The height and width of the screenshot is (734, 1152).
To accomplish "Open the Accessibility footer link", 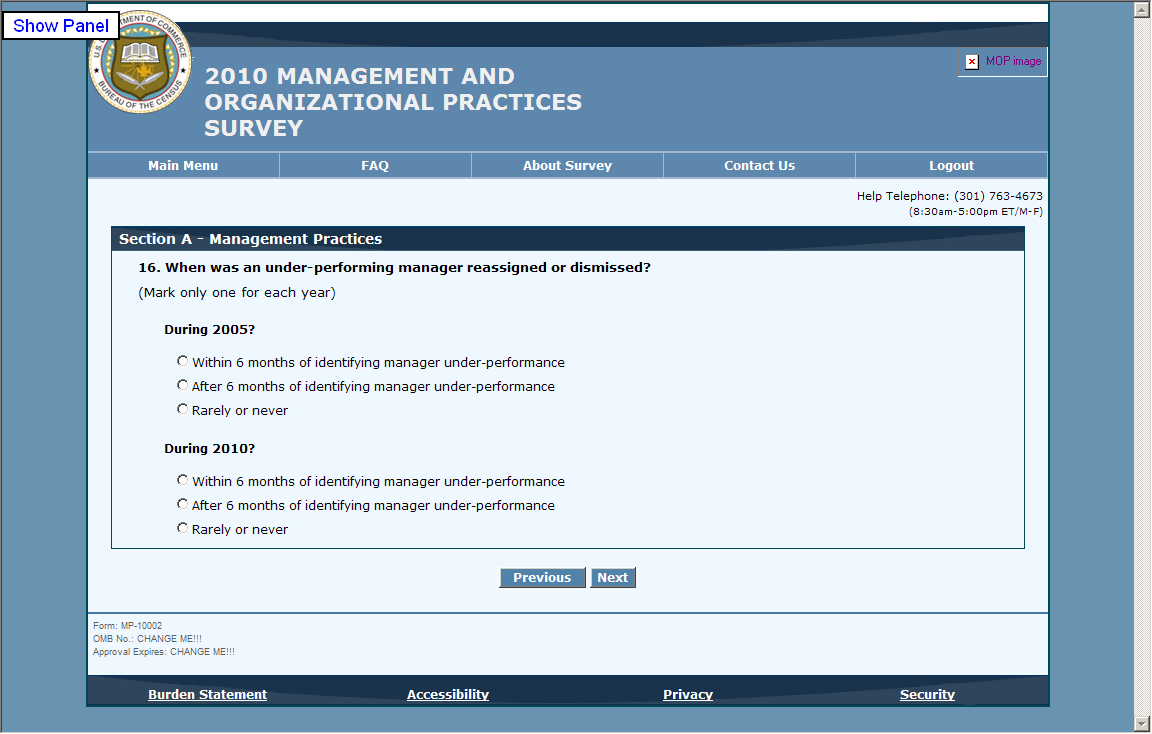I will (x=447, y=695).
